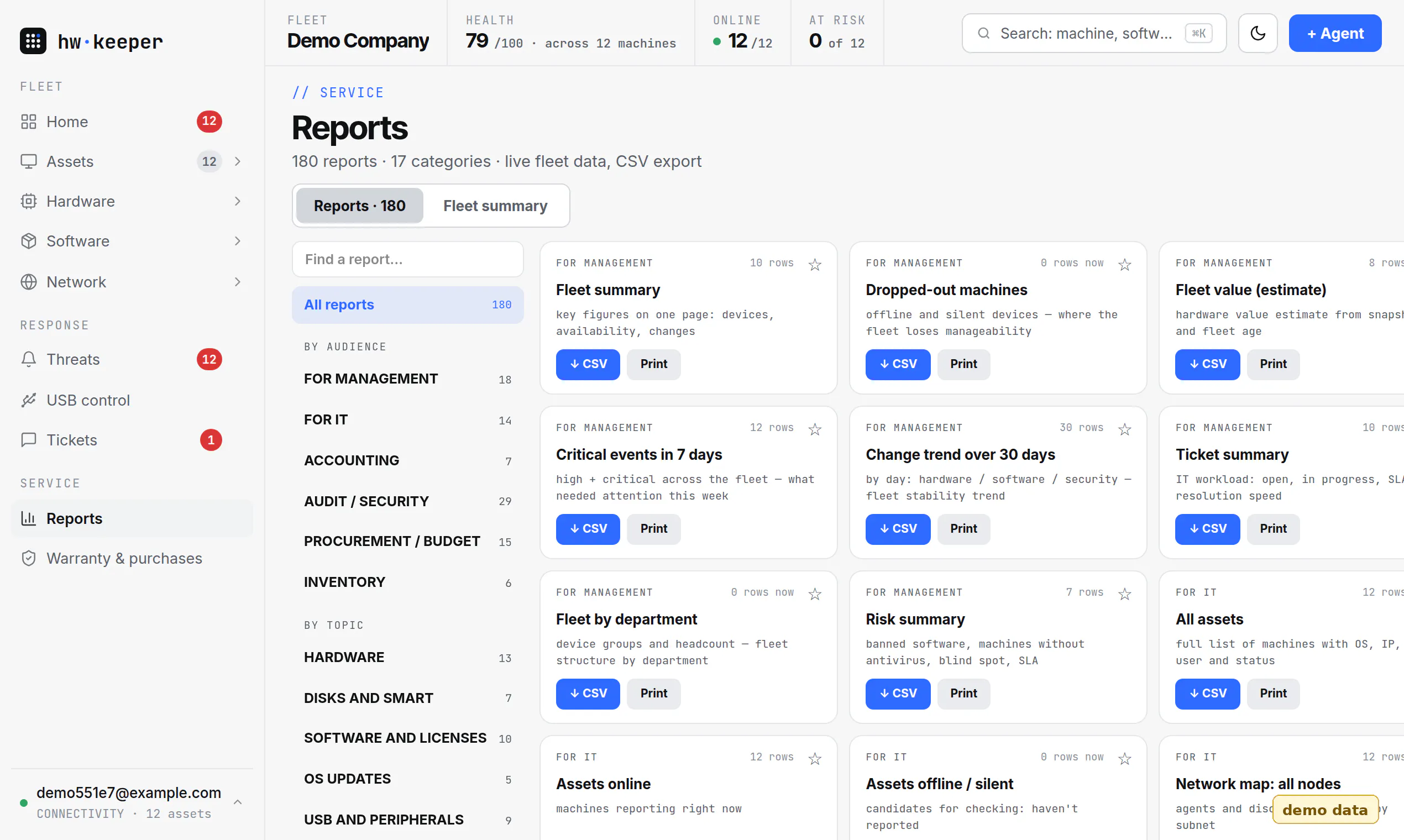Image resolution: width=1404 pixels, height=840 pixels.
Task: Expand the Software submenu chevron
Action: pyautogui.click(x=238, y=241)
